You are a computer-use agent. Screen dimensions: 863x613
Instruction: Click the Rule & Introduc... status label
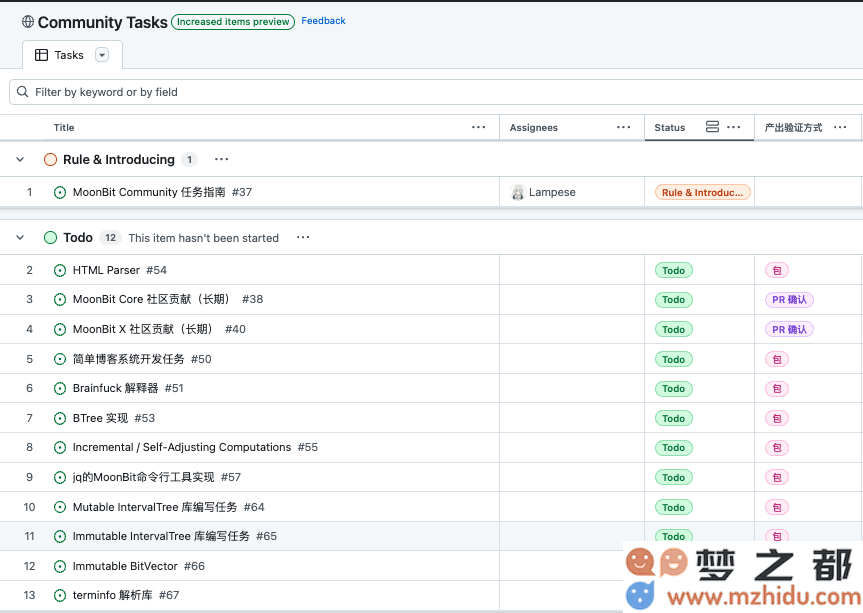[702, 193]
